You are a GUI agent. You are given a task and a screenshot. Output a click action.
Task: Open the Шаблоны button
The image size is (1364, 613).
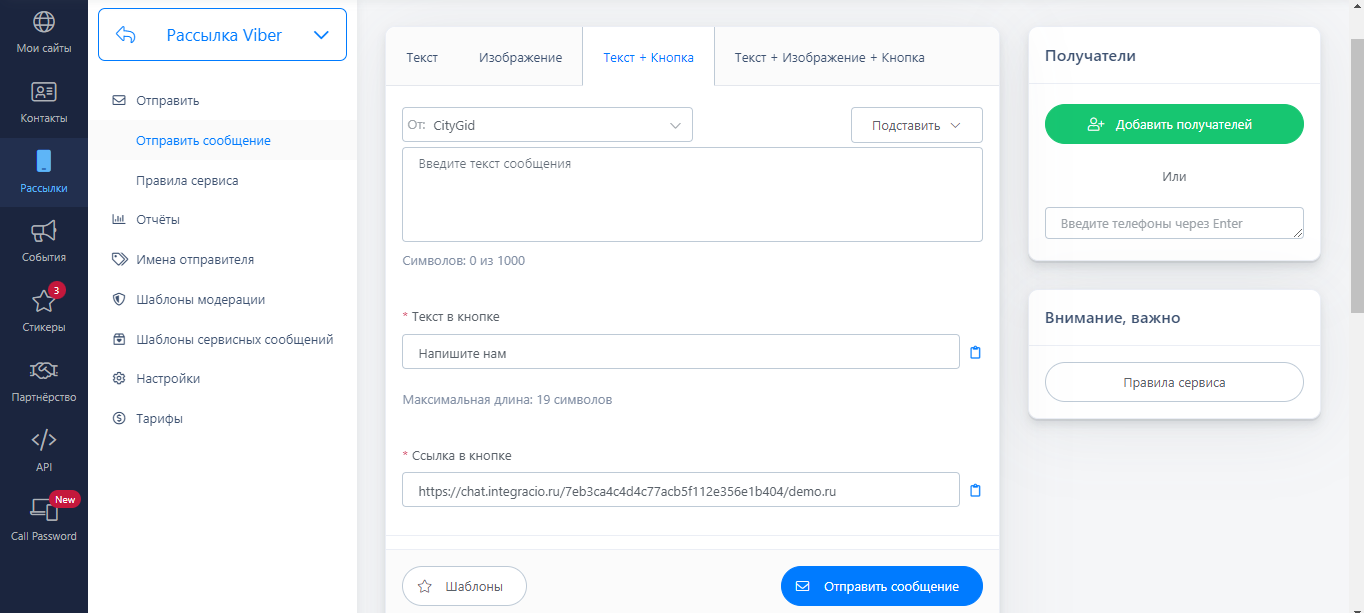click(464, 586)
